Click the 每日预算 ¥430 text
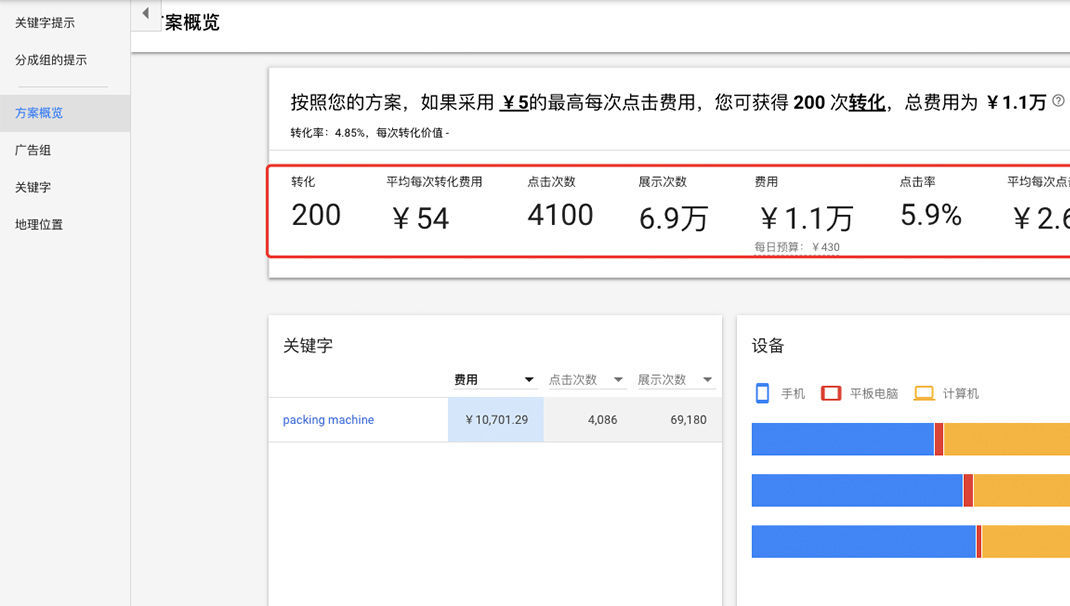 coord(797,247)
